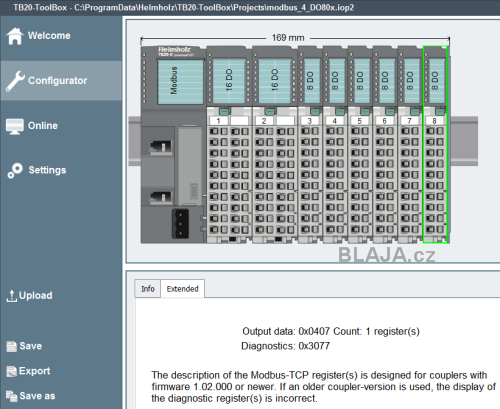This screenshot has height=409, width=500.
Task: Upload the configuration to the coupler
Action: pos(36,295)
